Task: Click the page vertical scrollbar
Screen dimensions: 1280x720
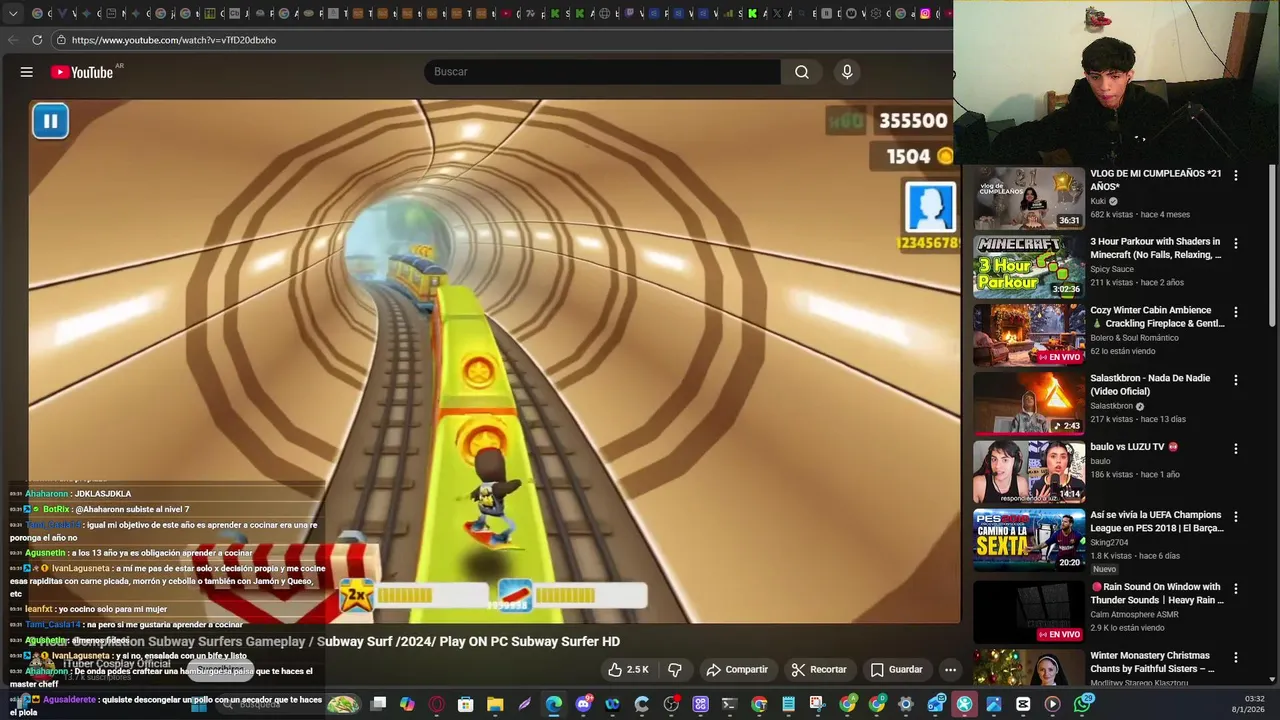Action: click(1272, 245)
